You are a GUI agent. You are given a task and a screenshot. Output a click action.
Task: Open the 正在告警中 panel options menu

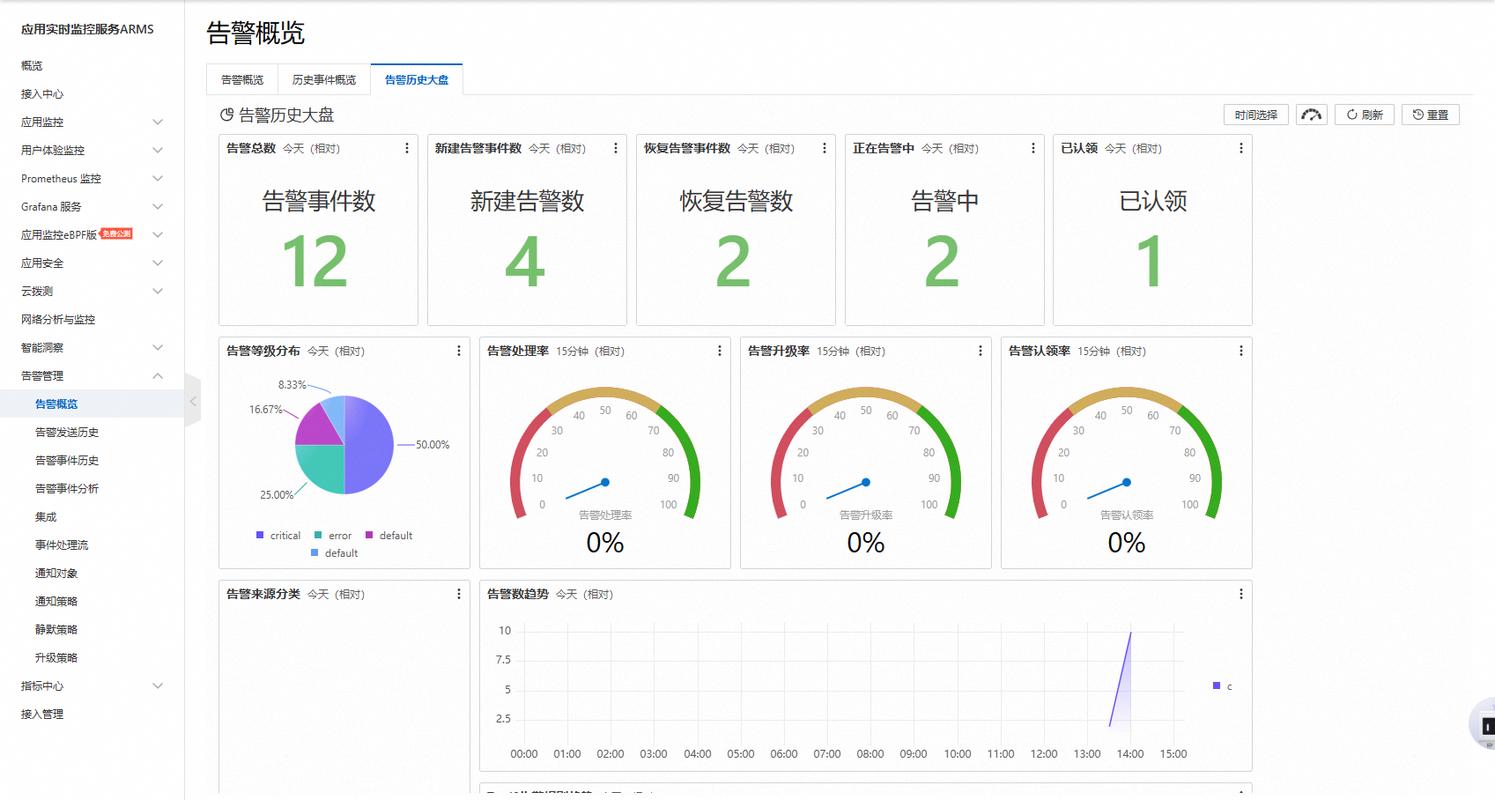(x=1033, y=148)
